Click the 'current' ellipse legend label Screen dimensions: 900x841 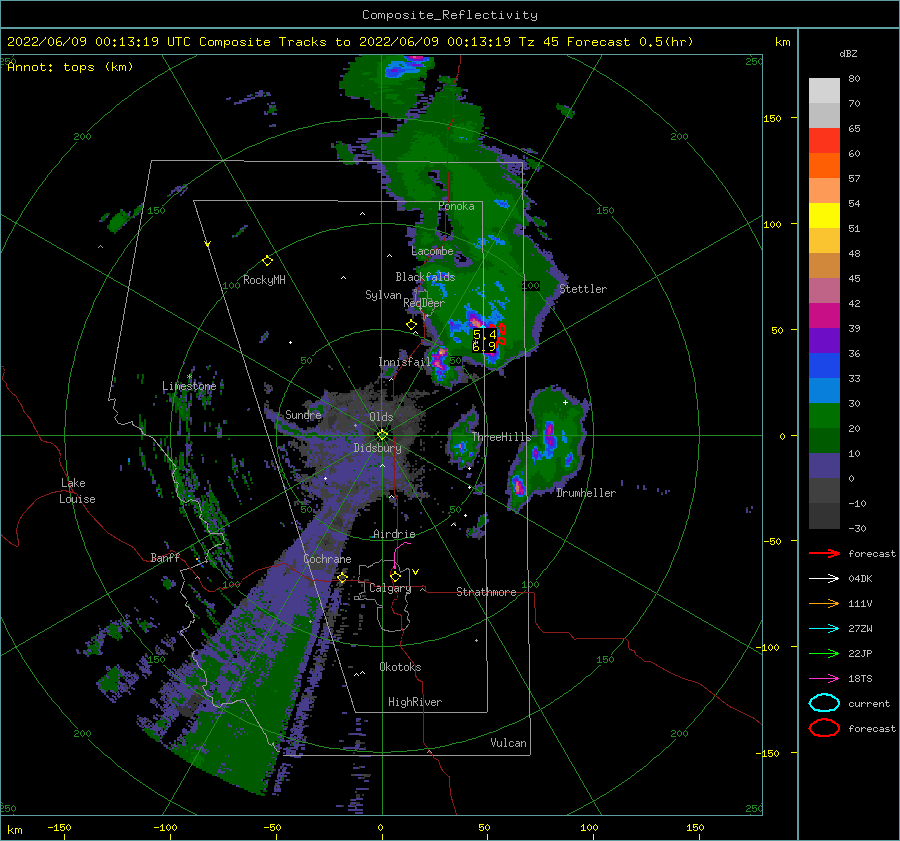coord(869,703)
